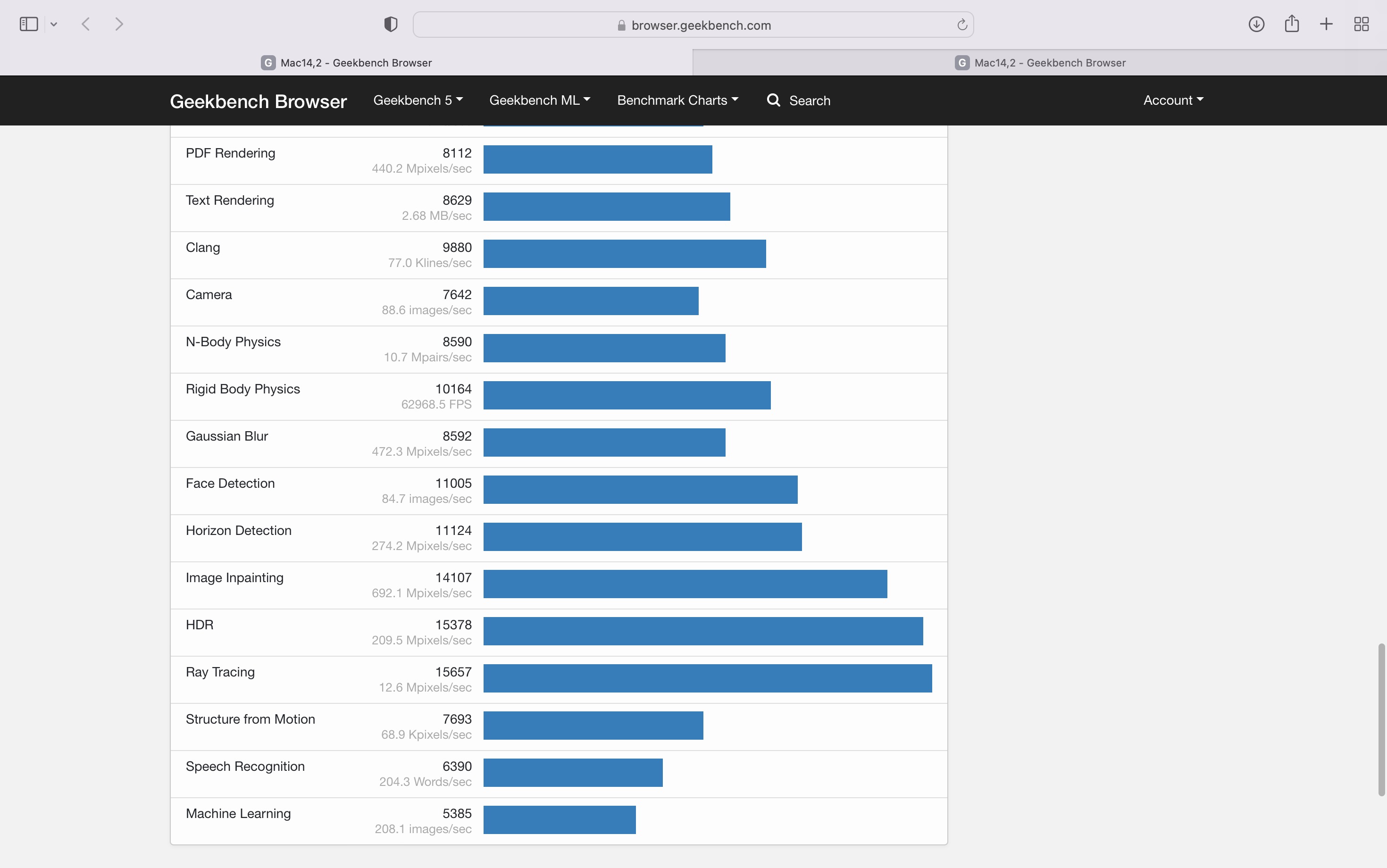Click the 77.0 Klines/sec value
The width and height of the screenshot is (1387, 868).
click(x=430, y=263)
